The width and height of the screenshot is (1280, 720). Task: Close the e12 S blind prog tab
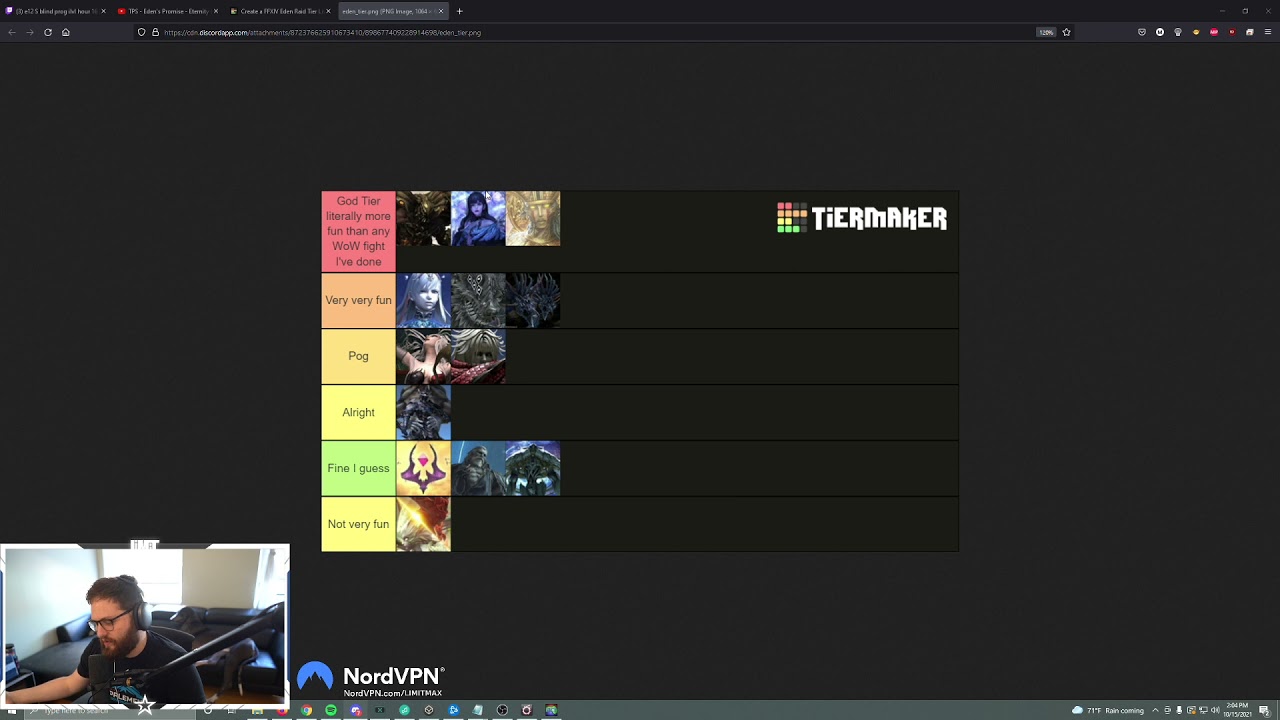tap(103, 11)
